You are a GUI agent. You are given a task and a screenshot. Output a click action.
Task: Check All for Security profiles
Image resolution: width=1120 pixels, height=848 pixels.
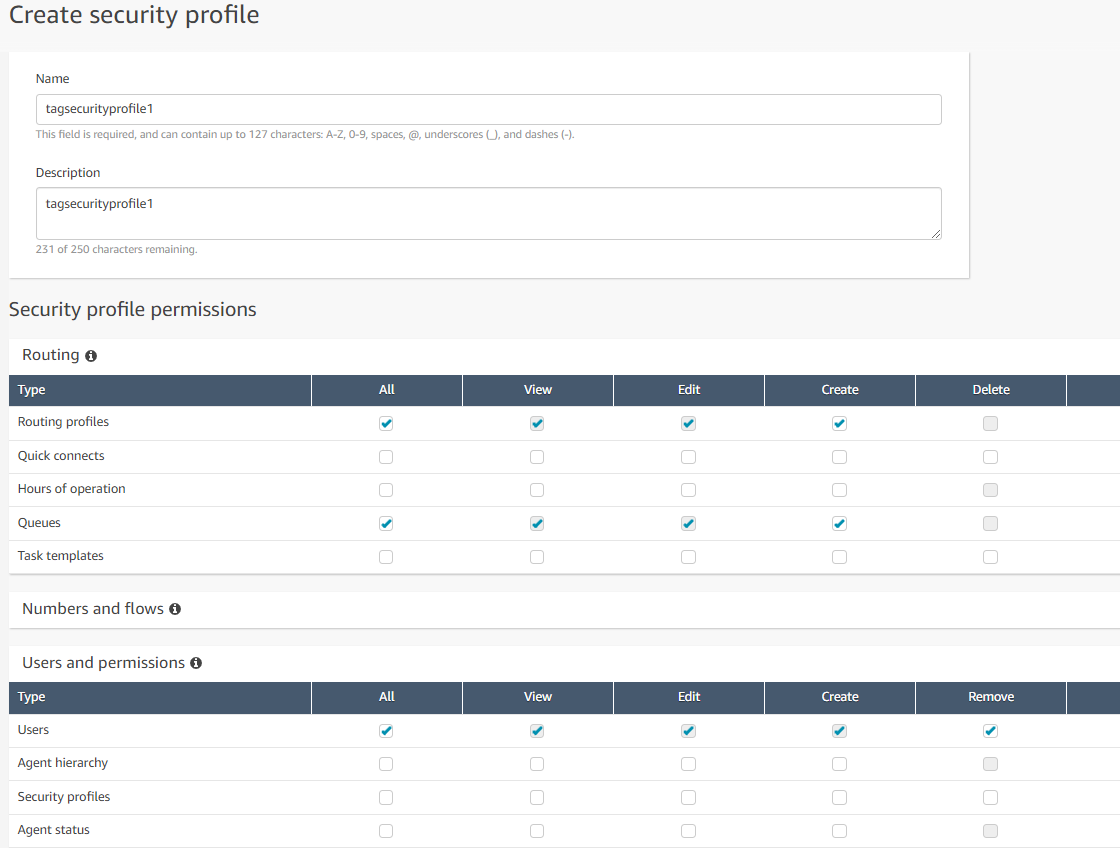386,797
